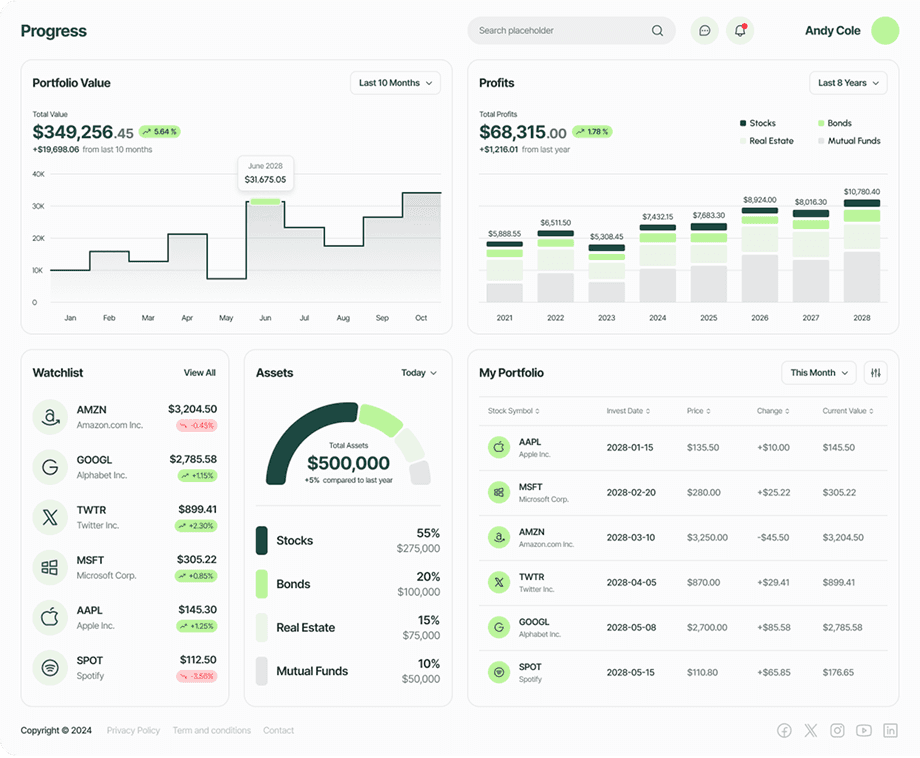Open the chat messages icon

pos(705,31)
